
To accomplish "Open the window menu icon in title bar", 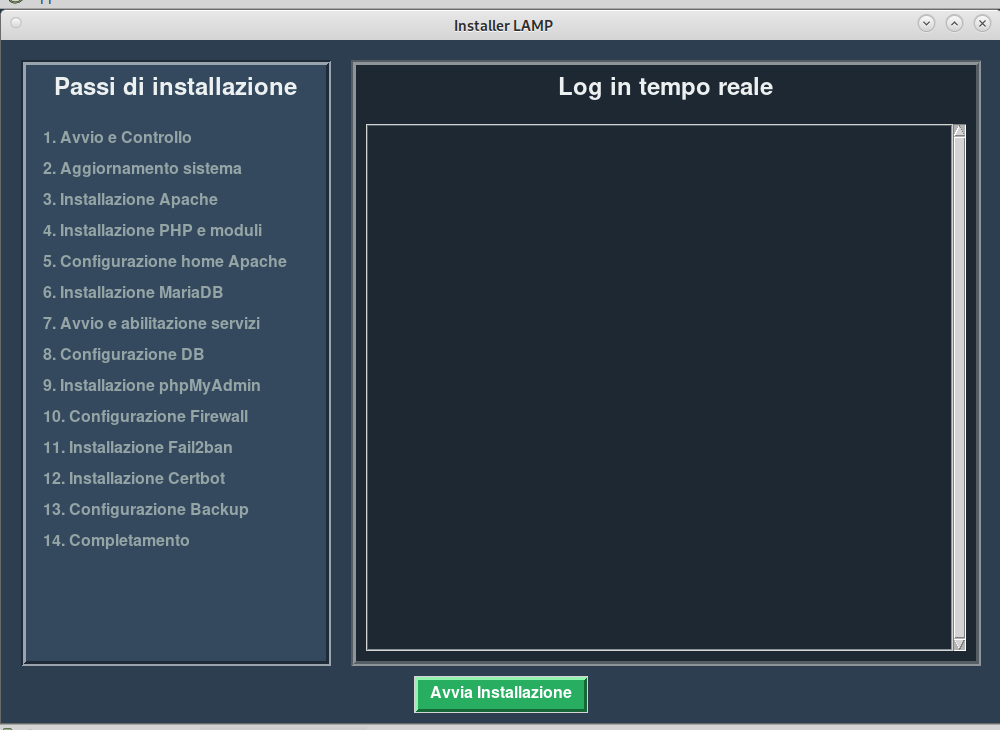I will pyautogui.click(x=16, y=23).
